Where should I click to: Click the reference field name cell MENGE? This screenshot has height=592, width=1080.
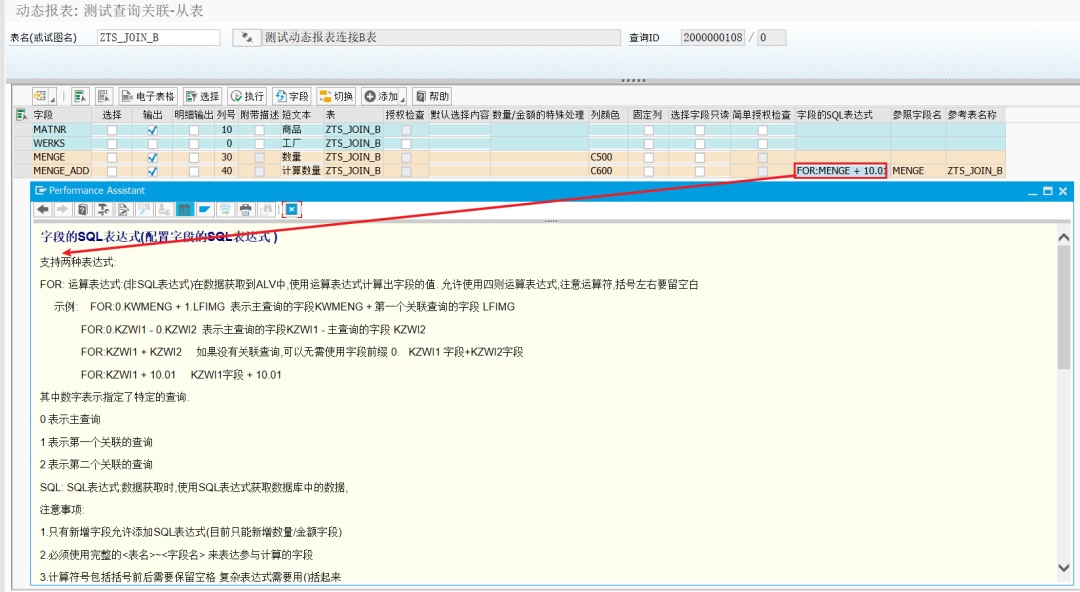[917, 171]
